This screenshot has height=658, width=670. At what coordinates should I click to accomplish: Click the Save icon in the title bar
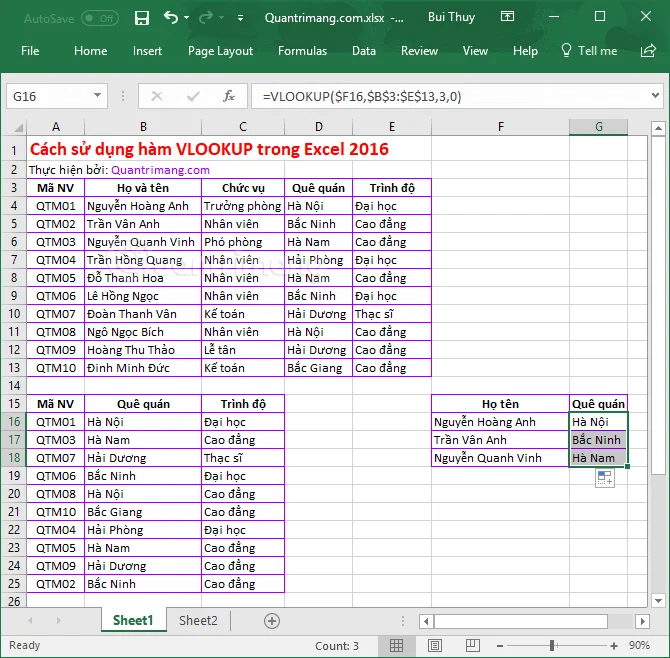point(141,18)
